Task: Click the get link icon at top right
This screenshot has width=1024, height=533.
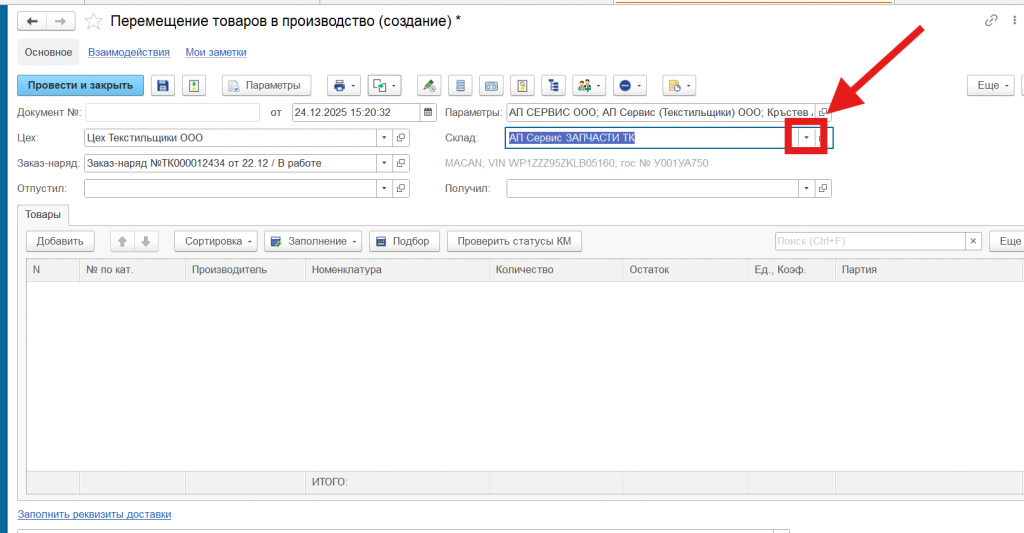Action: click(x=992, y=20)
